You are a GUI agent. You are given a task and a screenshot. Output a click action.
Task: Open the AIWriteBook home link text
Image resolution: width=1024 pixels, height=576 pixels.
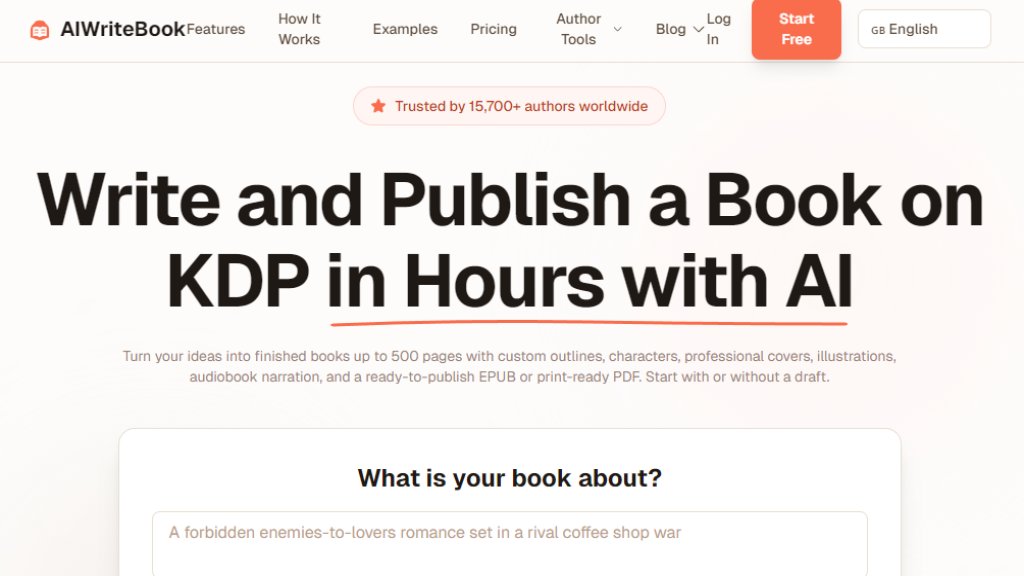[x=123, y=29]
